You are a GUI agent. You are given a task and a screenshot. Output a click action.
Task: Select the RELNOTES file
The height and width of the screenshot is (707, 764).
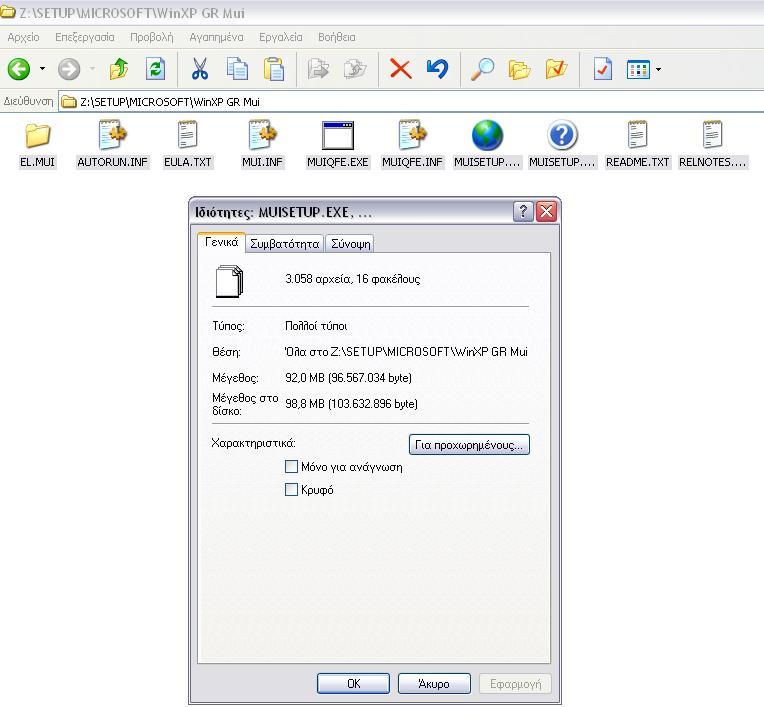(x=712, y=145)
